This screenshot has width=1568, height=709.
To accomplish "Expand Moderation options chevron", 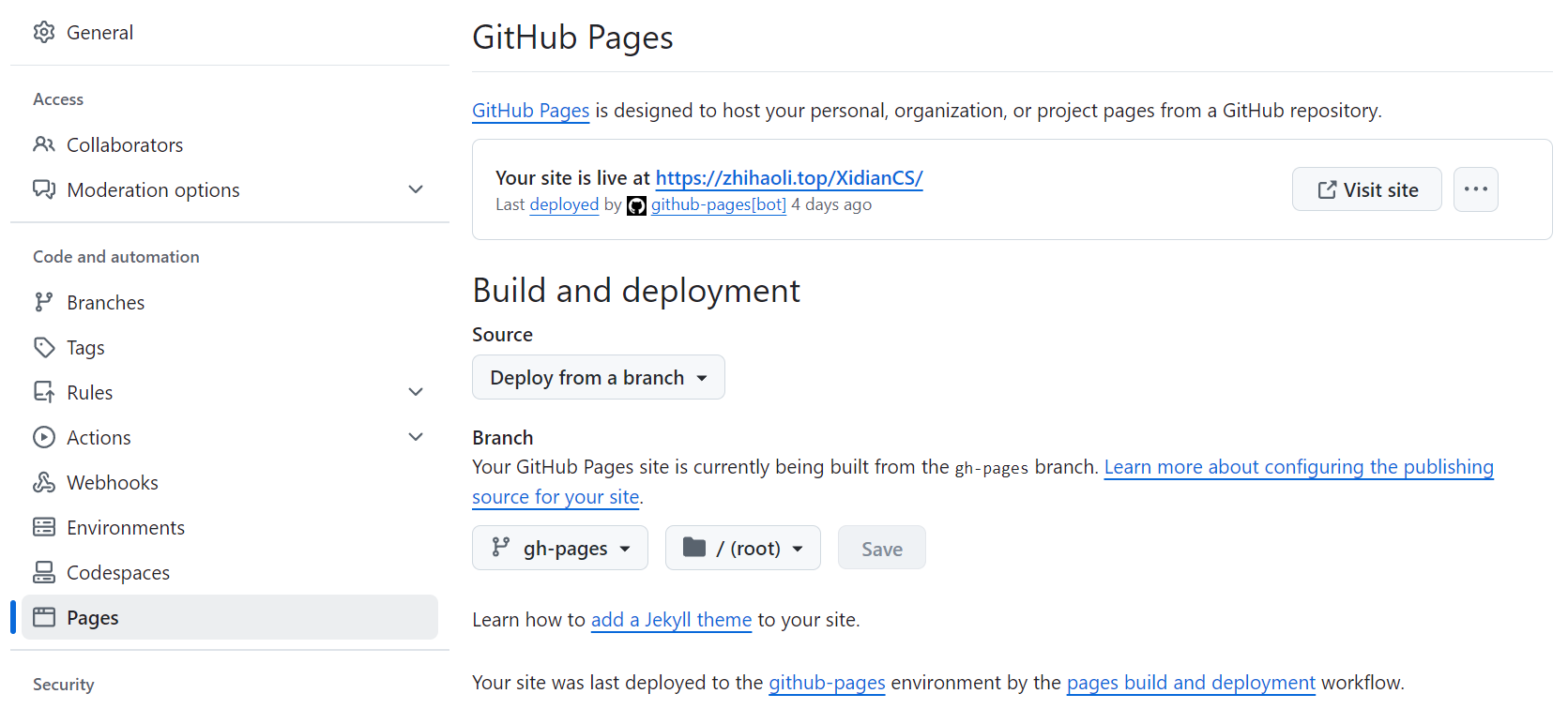I will pyautogui.click(x=416, y=189).
